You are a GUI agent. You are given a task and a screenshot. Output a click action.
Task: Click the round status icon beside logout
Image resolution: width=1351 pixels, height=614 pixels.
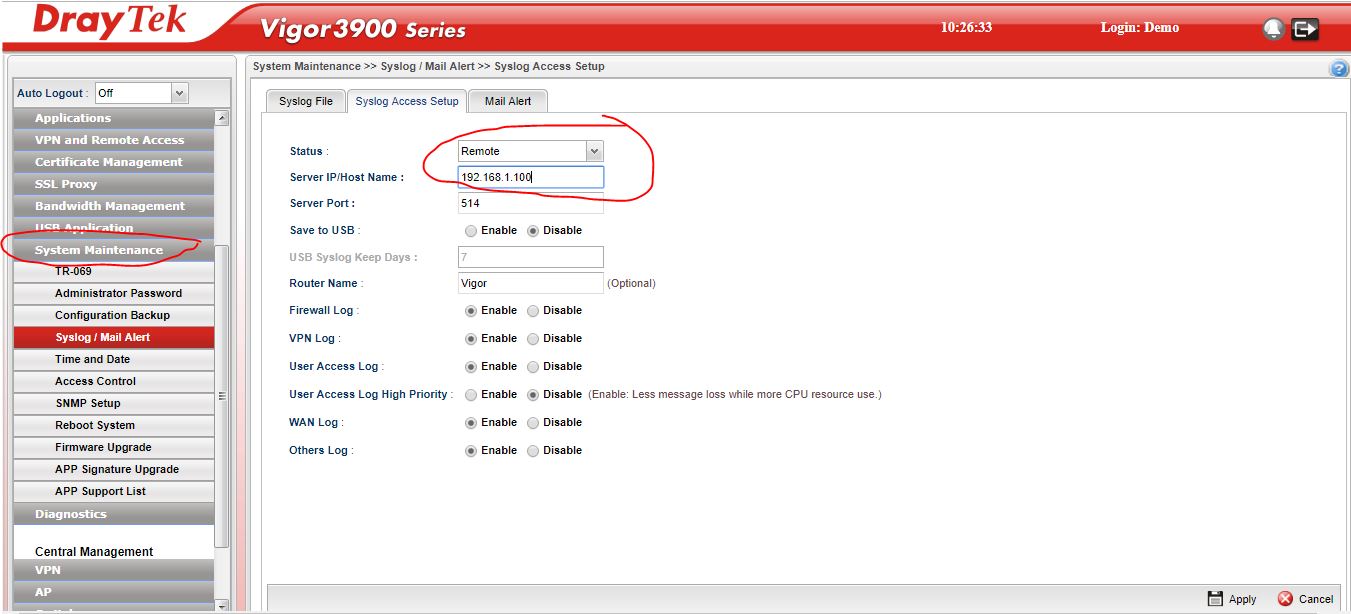click(x=1273, y=30)
